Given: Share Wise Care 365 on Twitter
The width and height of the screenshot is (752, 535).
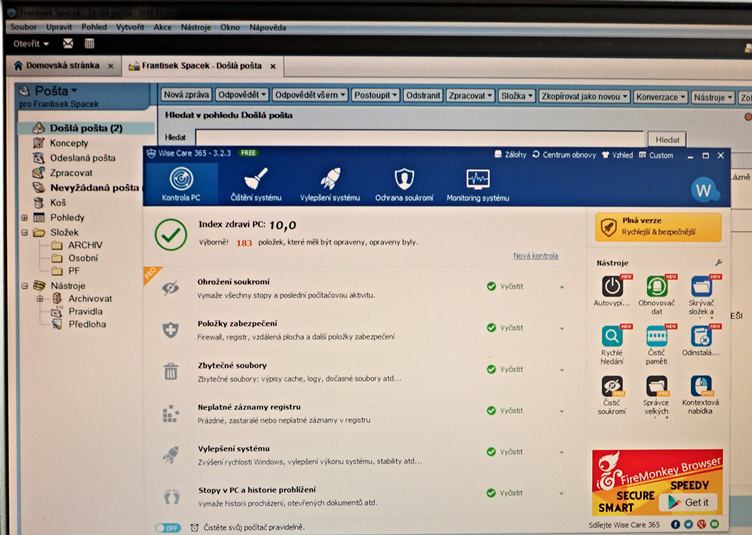Looking at the screenshot, I should 688,524.
